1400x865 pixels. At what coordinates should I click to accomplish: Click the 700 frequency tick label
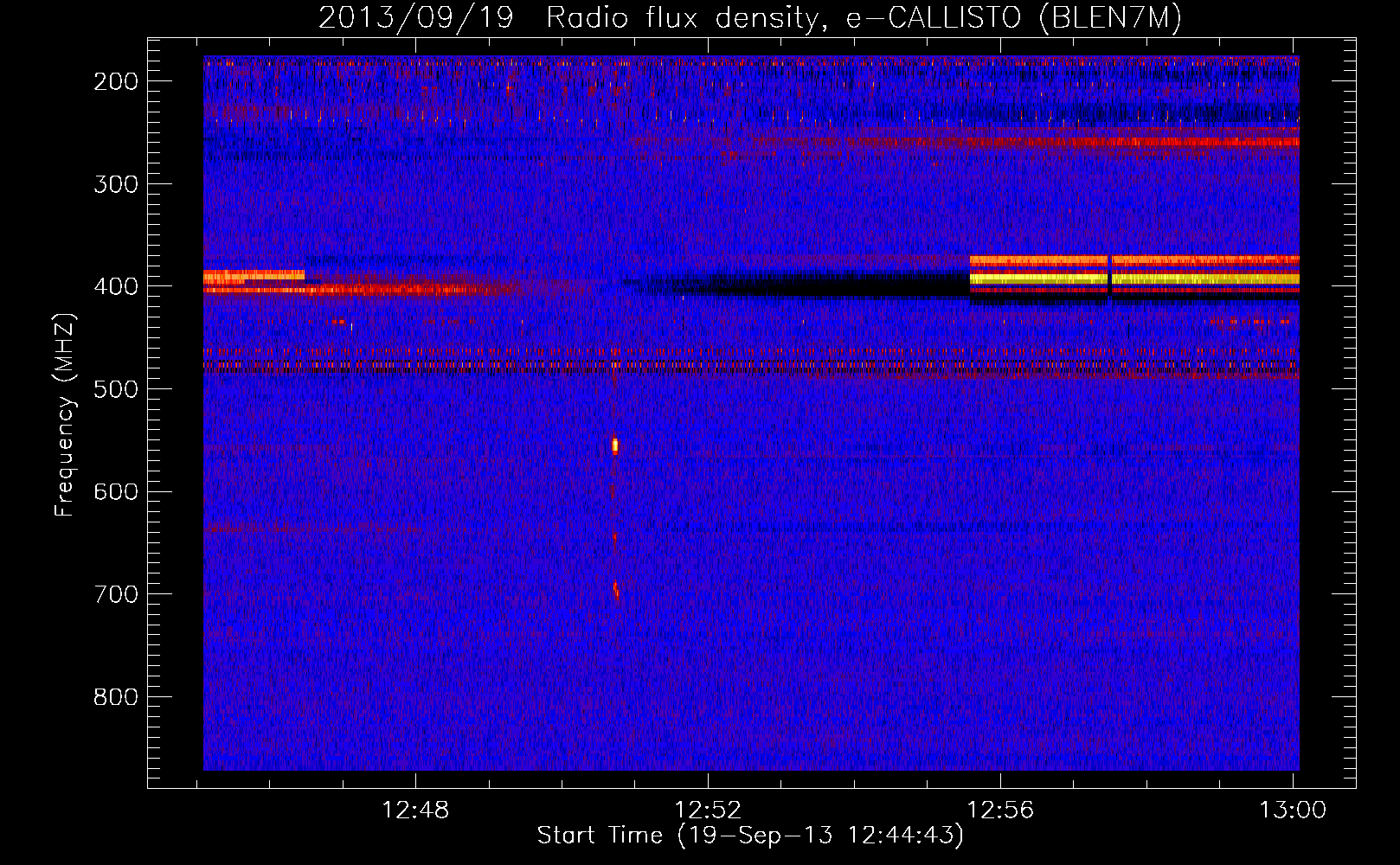coord(115,594)
